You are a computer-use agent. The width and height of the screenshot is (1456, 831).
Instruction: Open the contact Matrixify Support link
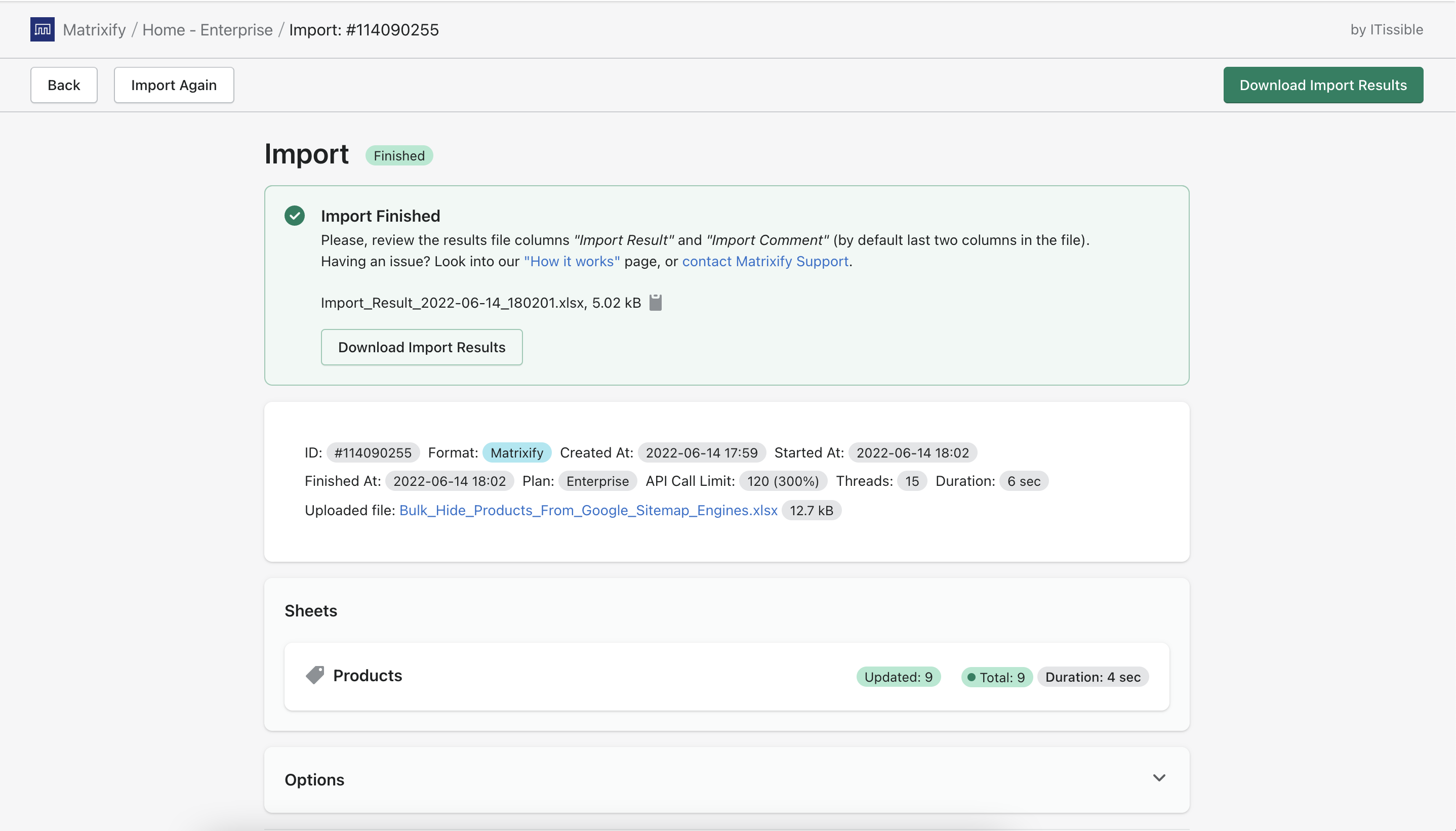pos(765,261)
